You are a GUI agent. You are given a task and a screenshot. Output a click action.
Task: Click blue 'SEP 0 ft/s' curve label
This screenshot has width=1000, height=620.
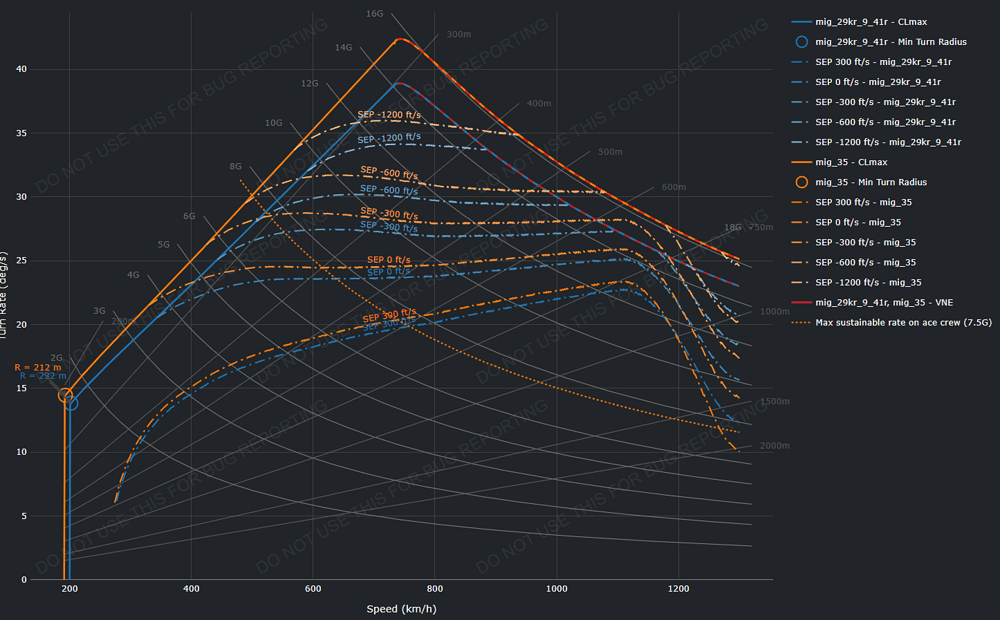coord(389,272)
